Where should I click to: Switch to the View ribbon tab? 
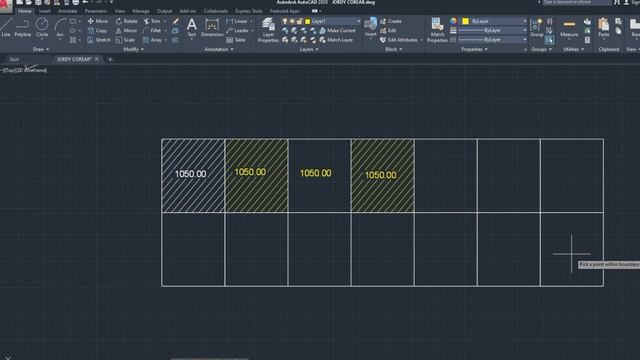click(120, 11)
